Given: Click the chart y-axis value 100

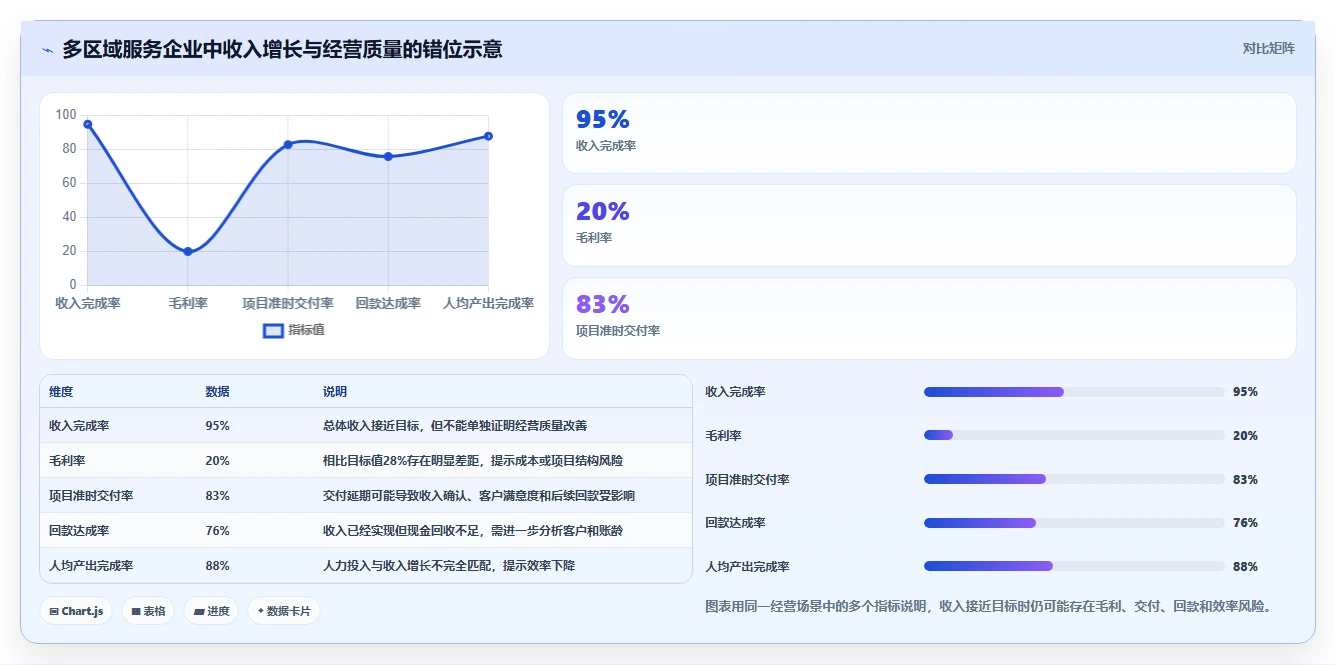Looking at the screenshot, I should click(x=66, y=115).
